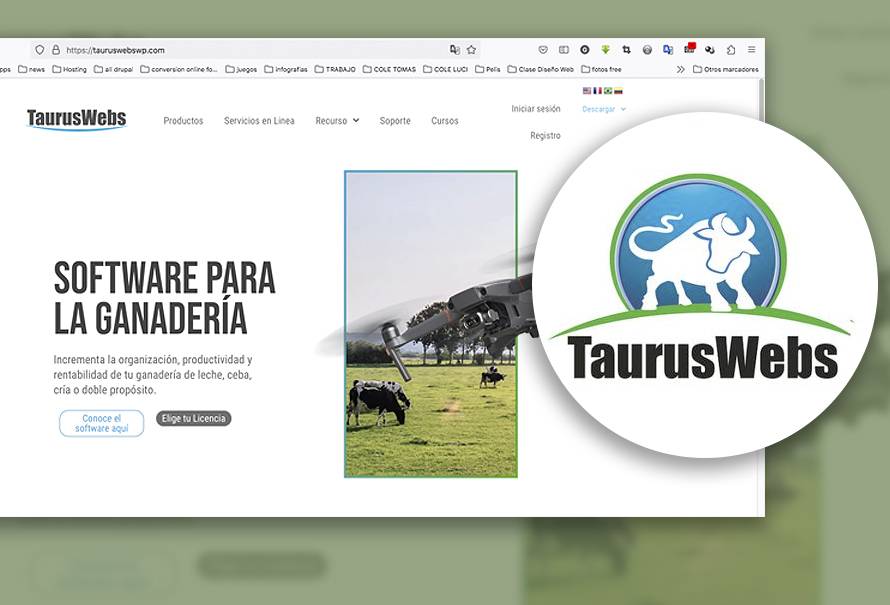The image size is (890, 605).
Task: Select the French flag language icon
Action: point(597,90)
